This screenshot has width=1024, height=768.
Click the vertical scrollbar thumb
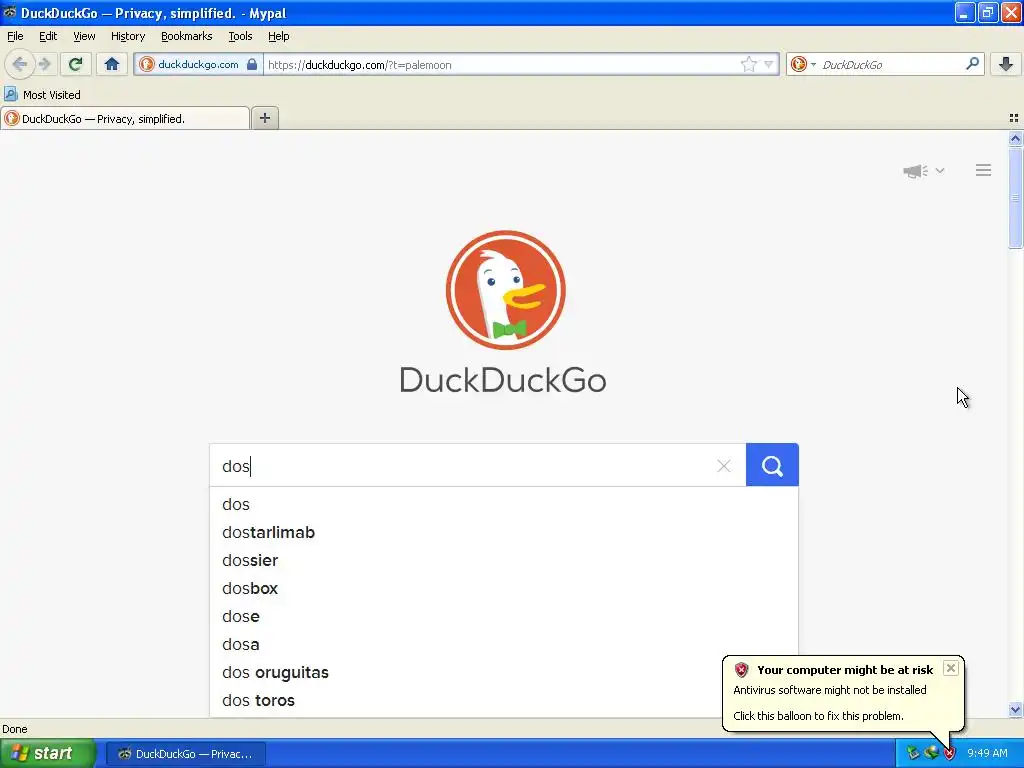[x=1015, y=197]
